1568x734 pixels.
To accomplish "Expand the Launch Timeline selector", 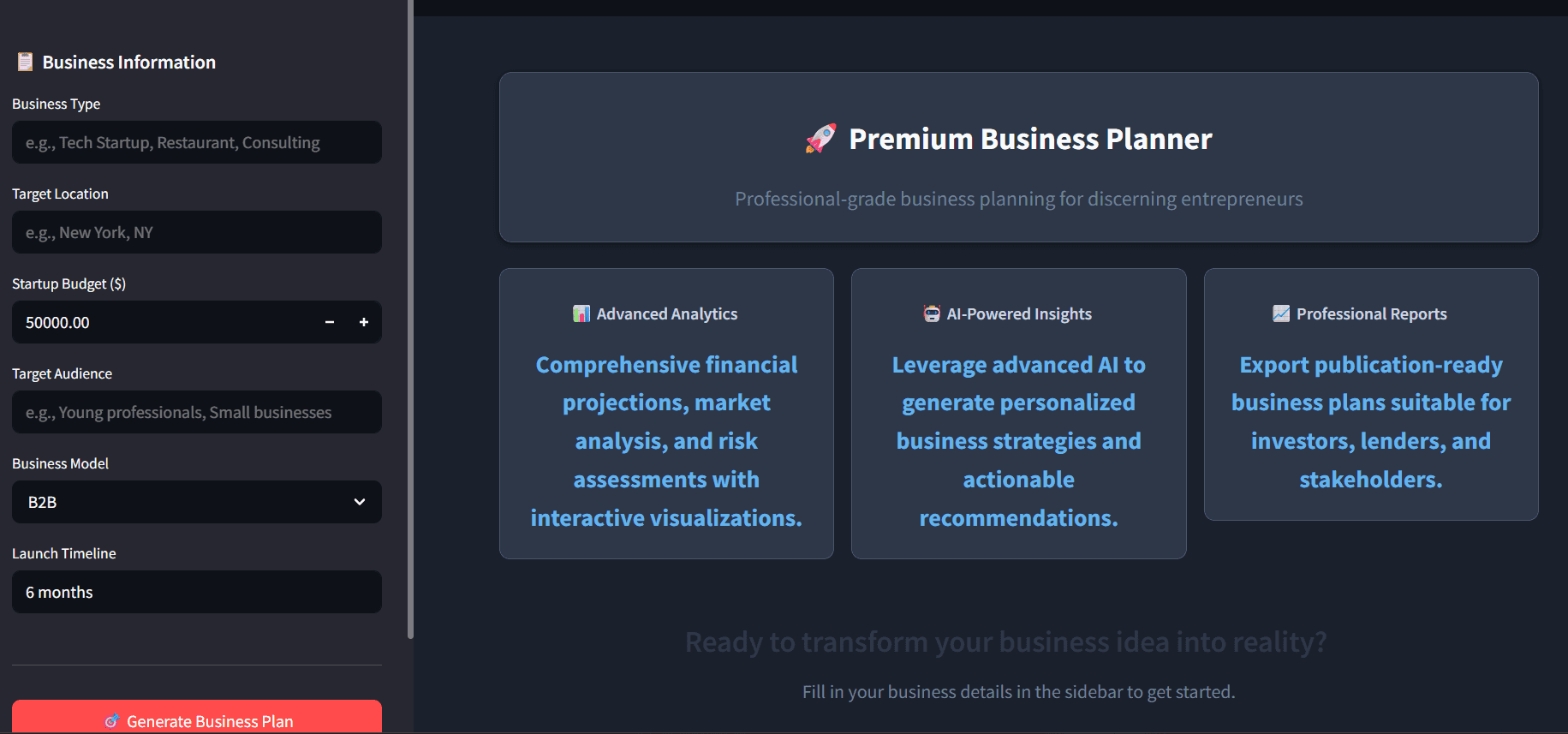I will click(x=196, y=592).
